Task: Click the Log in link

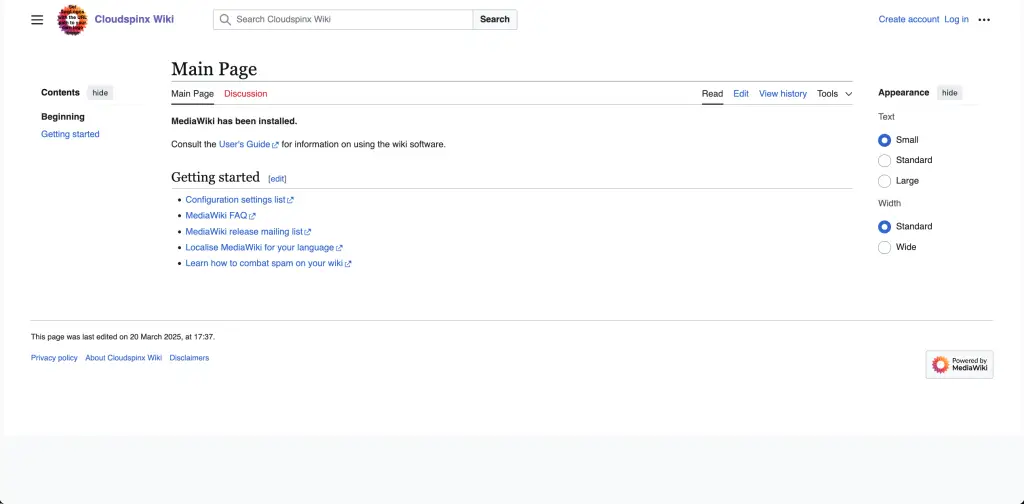Action: [x=956, y=20]
